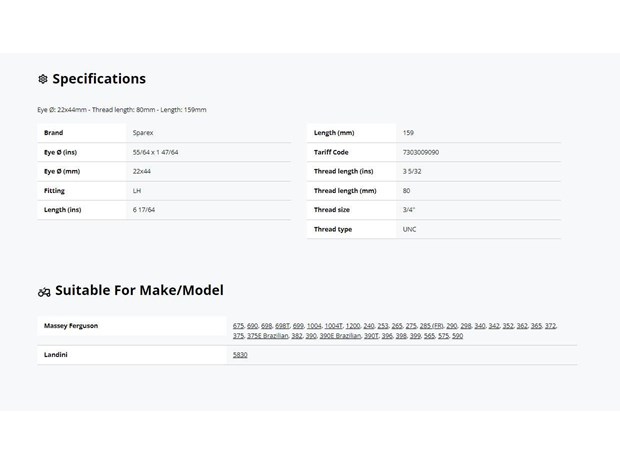Image resolution: width=620 pixels, height=465 pixels.
Task: Click the tractor icon beside Suitable For Make/Model
Action: point(44,292)
